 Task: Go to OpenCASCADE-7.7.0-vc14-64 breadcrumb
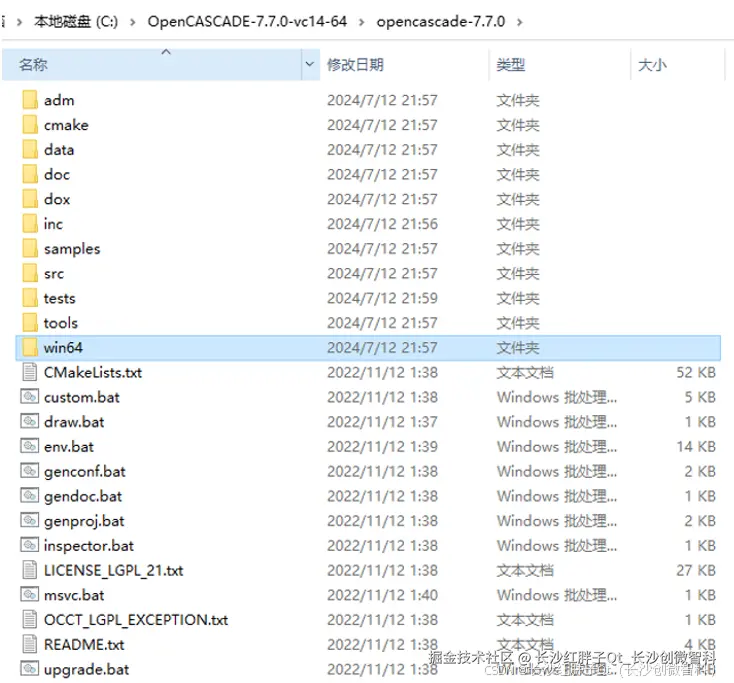247,22
